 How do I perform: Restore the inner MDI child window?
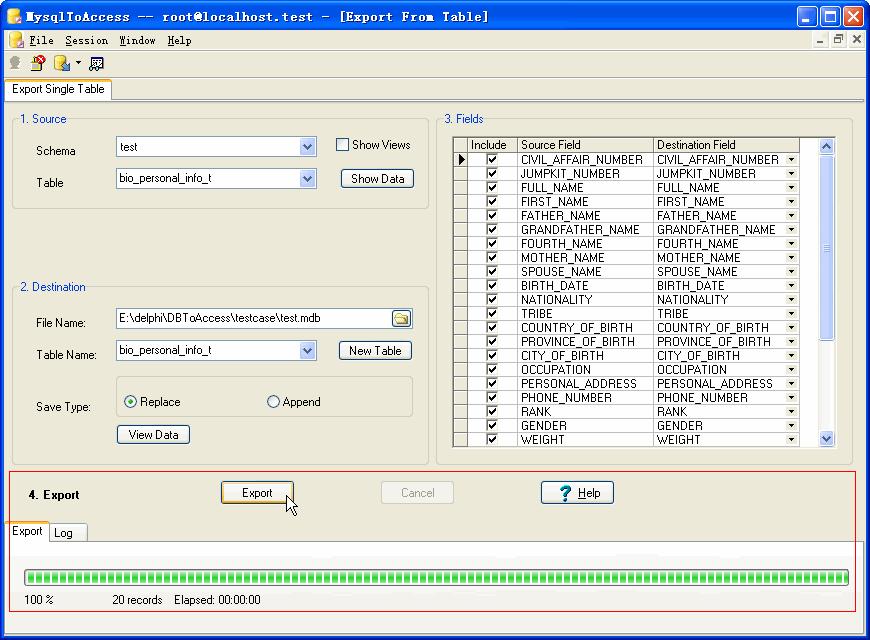[838, 39]
